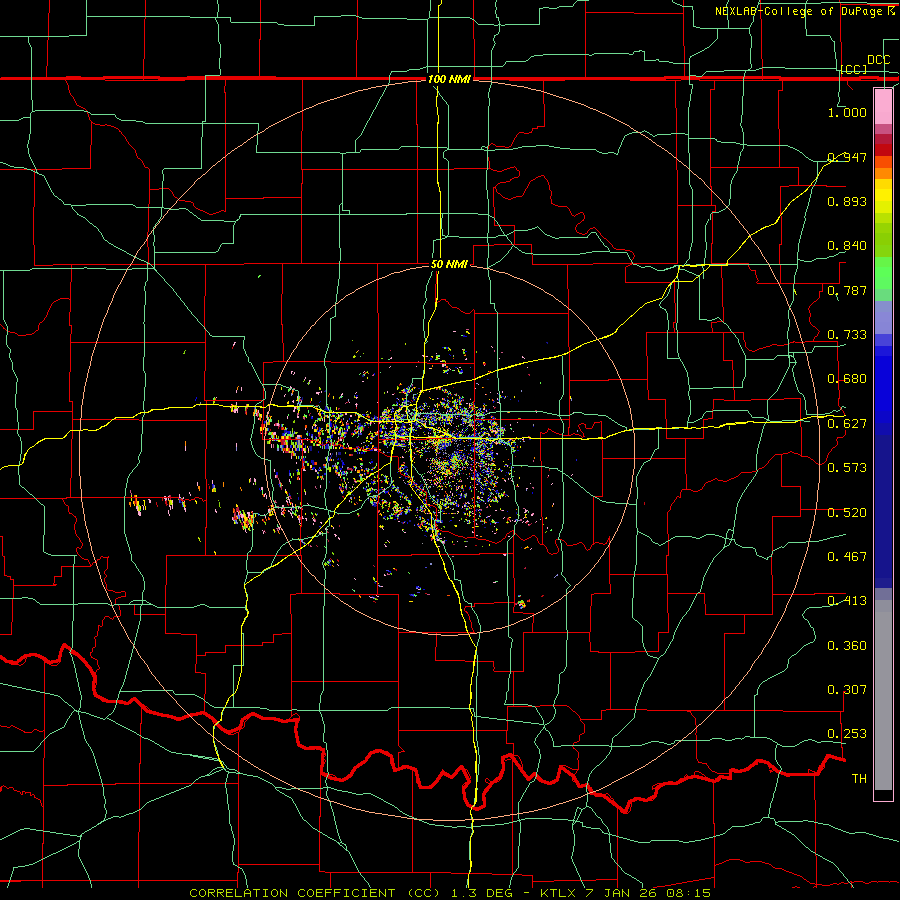Screen dimensions: 900x900
Task: Click the 0.467 scale value
Action: 847,556
